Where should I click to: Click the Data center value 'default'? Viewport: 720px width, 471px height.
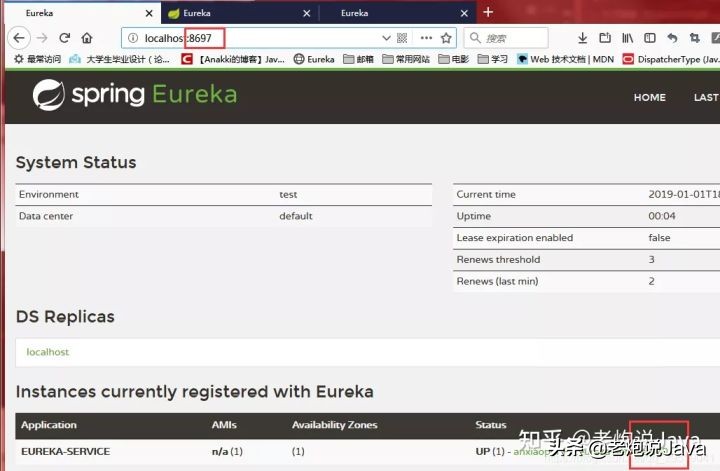[296, 216]
